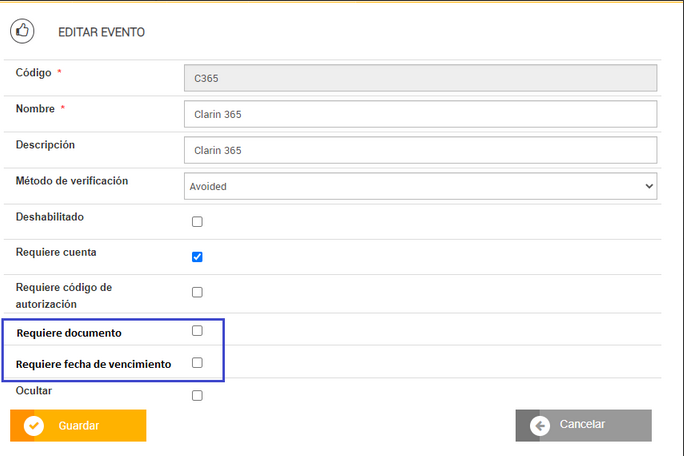
Task: Focus the Nombre text field
Action: (x=420, y=114)
